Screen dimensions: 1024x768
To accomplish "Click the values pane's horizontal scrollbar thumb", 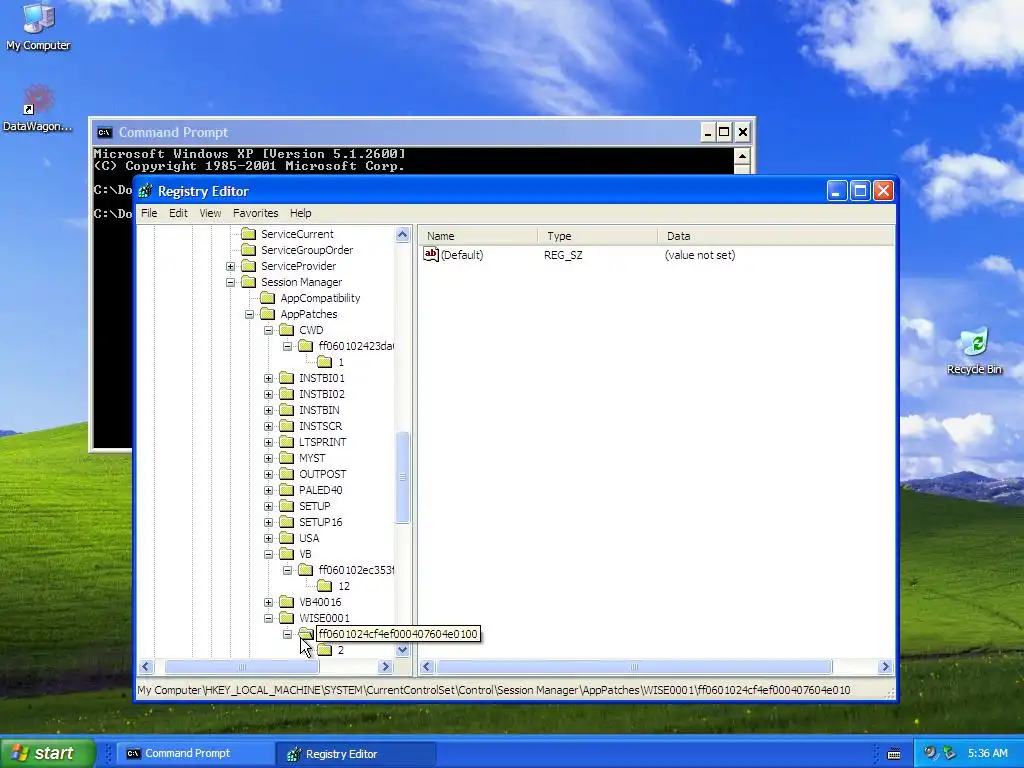I will (x=634, y=667).
